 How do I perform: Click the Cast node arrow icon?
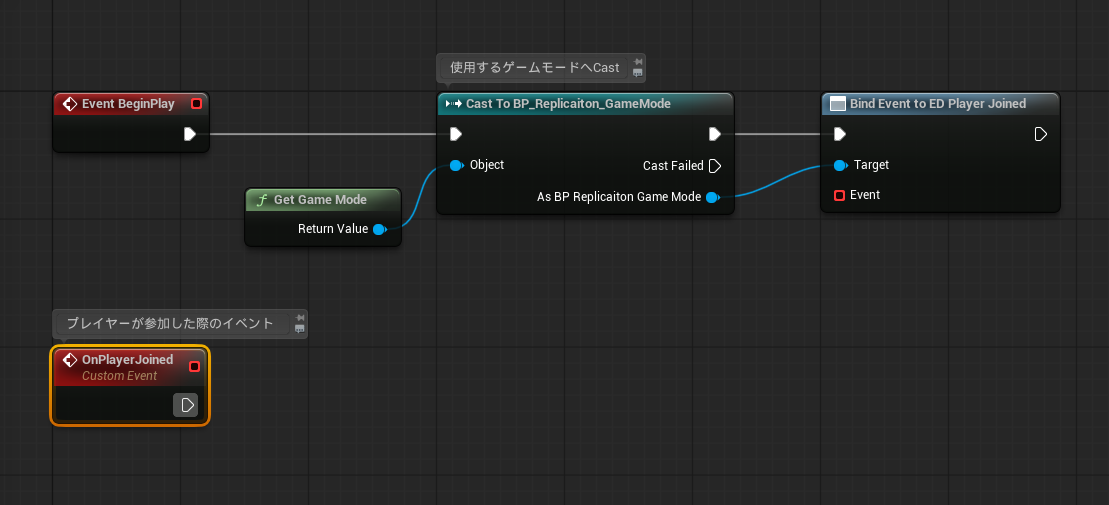[453, 104]
